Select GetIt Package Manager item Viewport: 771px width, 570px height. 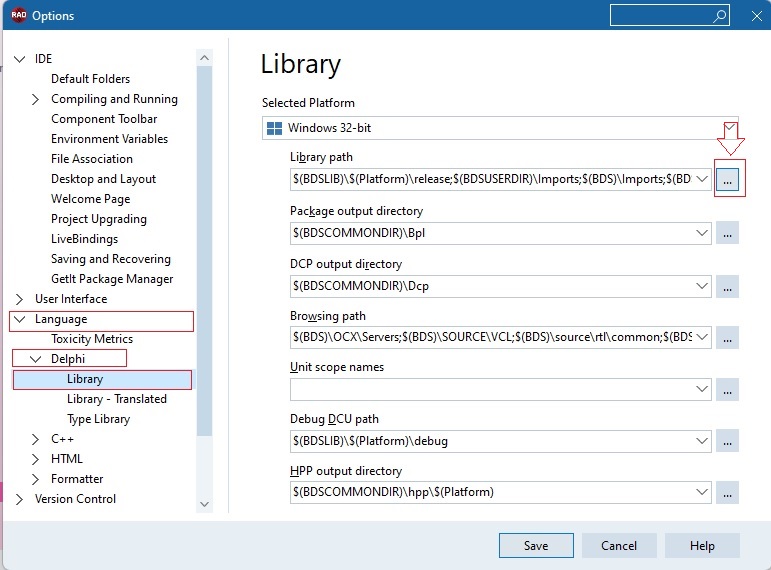[x=112, y=279]
